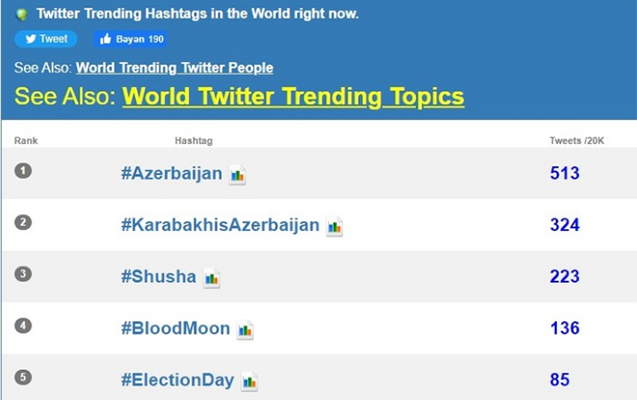Open the #BloodMoon hashtag link
This screenshot has width=637, height=400.
click(176, 328)
